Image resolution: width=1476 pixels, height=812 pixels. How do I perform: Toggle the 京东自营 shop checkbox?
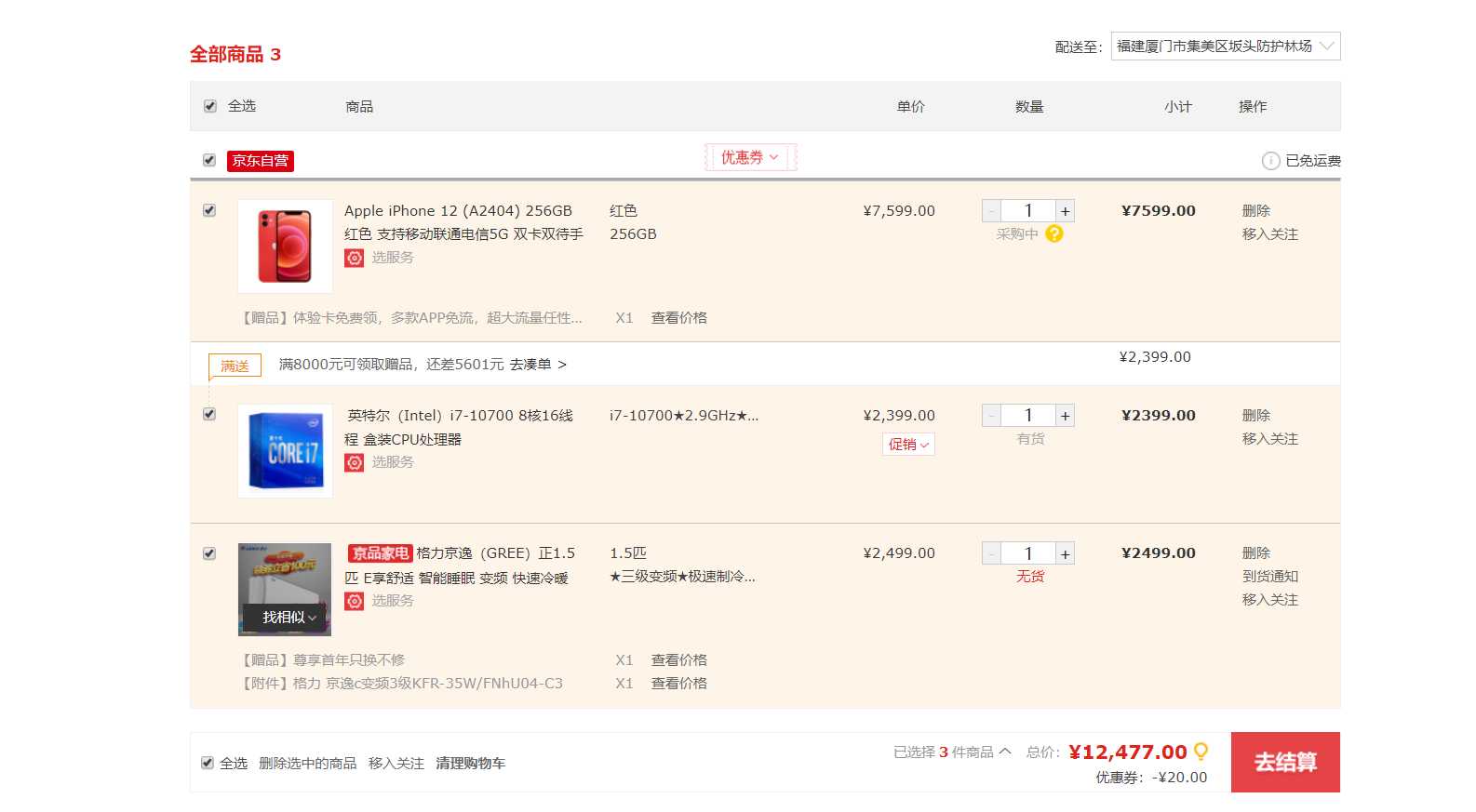pos(209,160)
